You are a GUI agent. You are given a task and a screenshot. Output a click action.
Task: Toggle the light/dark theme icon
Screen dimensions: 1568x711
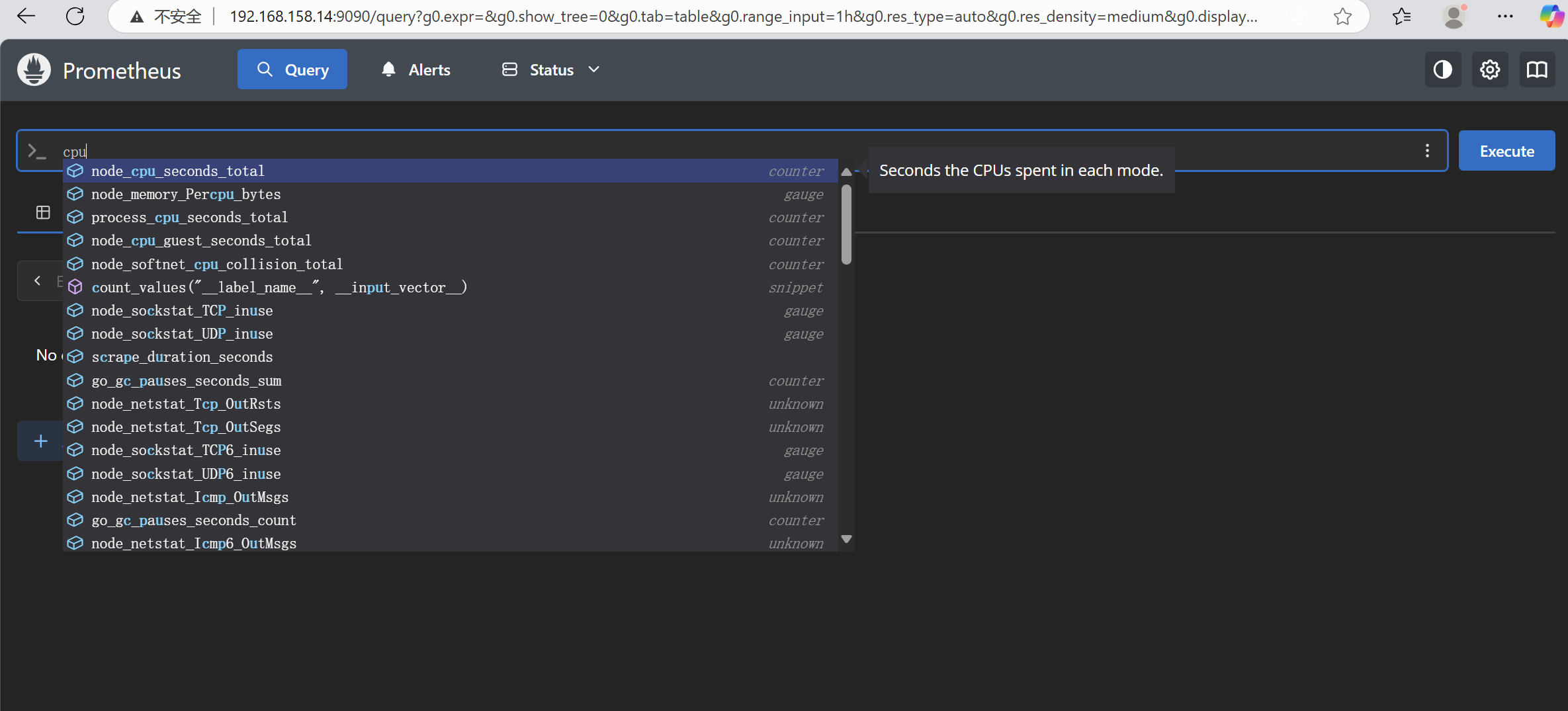coord(1442,69)
